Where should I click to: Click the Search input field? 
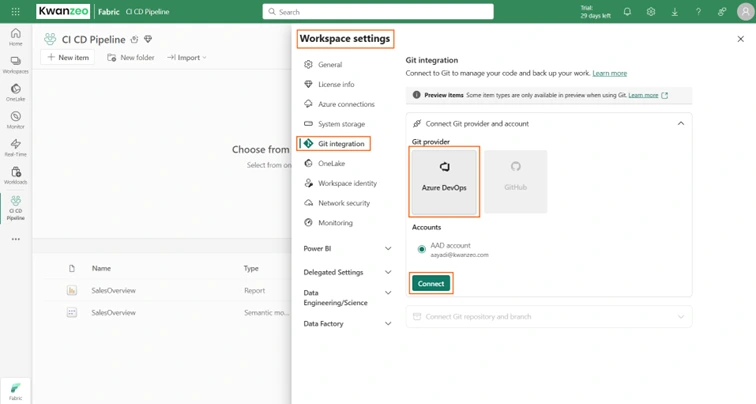[378, 12]
